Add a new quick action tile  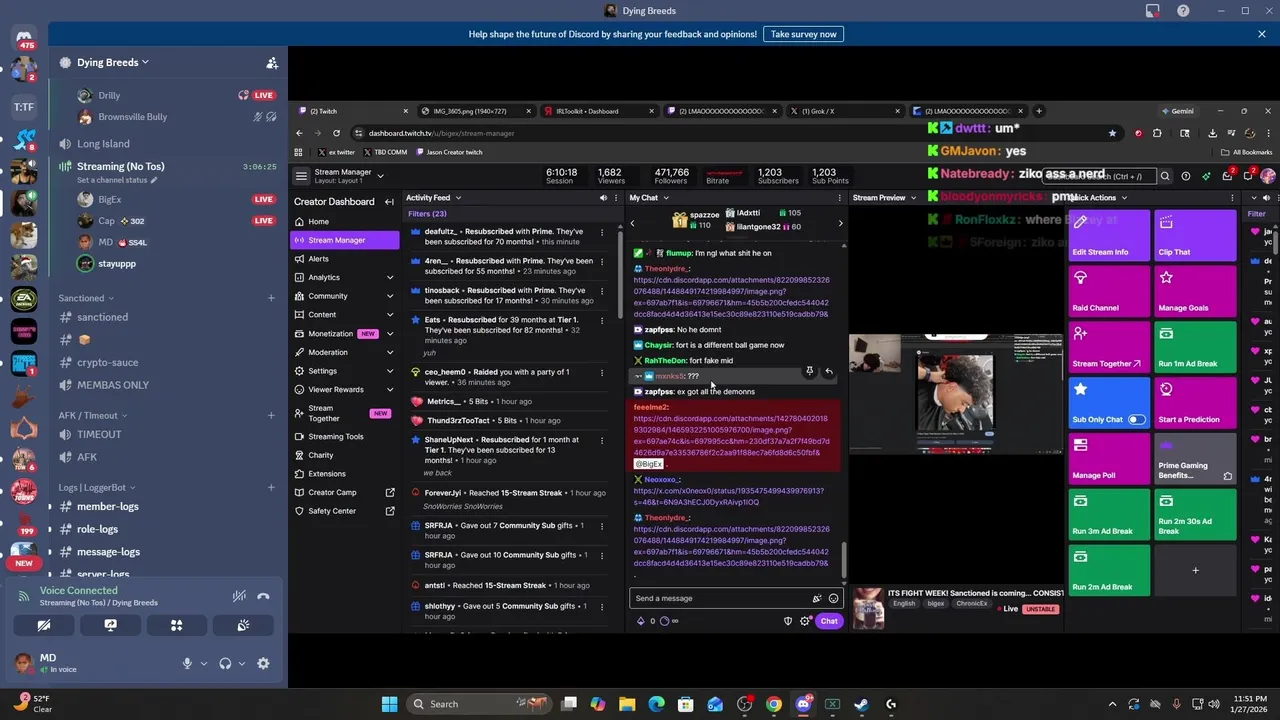click(1195, 570)
